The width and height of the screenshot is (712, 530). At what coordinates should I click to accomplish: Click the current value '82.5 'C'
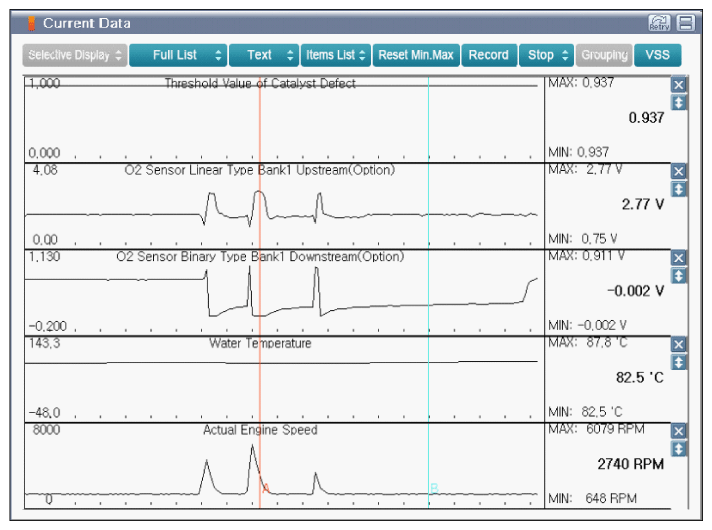coord(639,377)
